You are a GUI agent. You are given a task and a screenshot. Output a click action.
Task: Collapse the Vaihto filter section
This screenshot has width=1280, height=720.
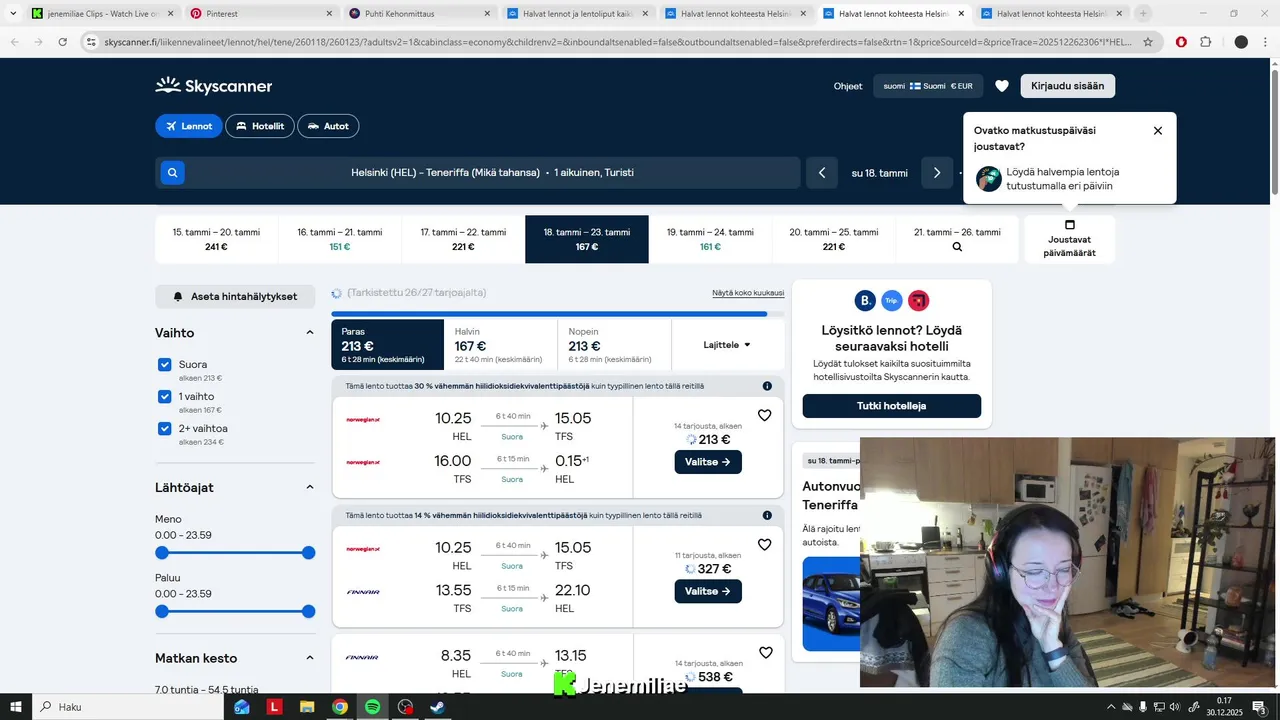coord(309,333)
